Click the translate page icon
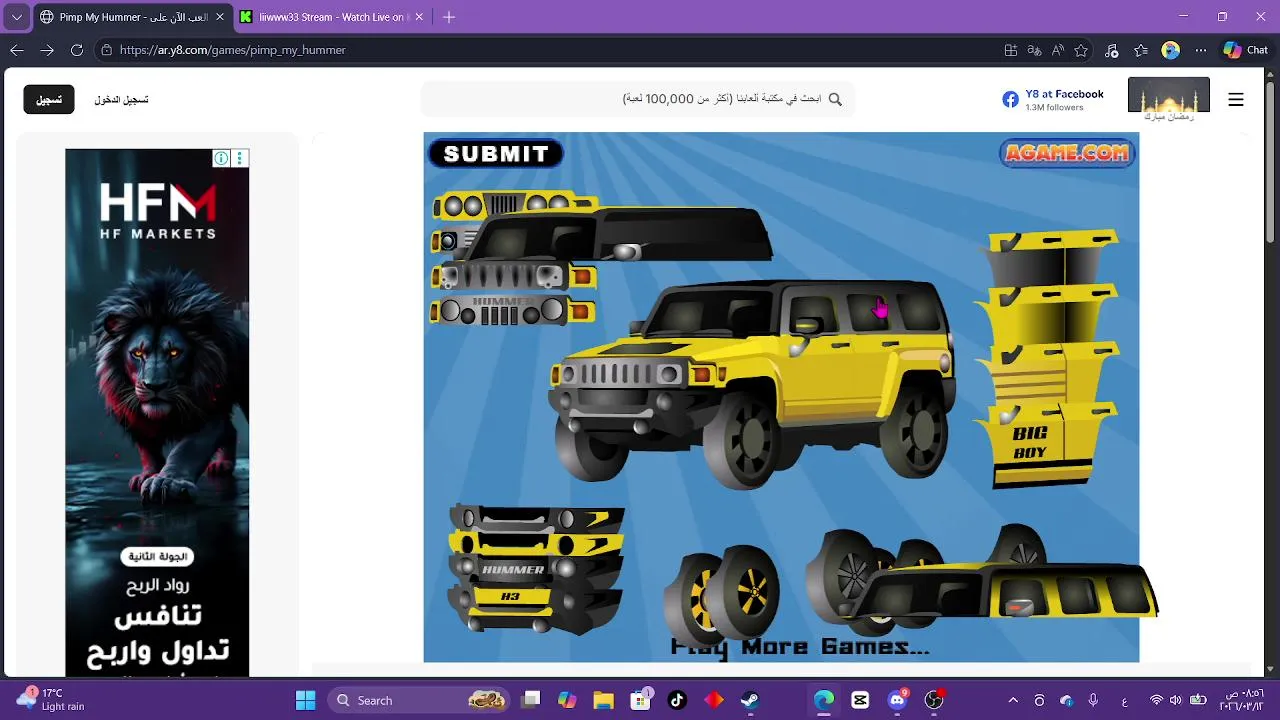 (x=1034, y=50)
